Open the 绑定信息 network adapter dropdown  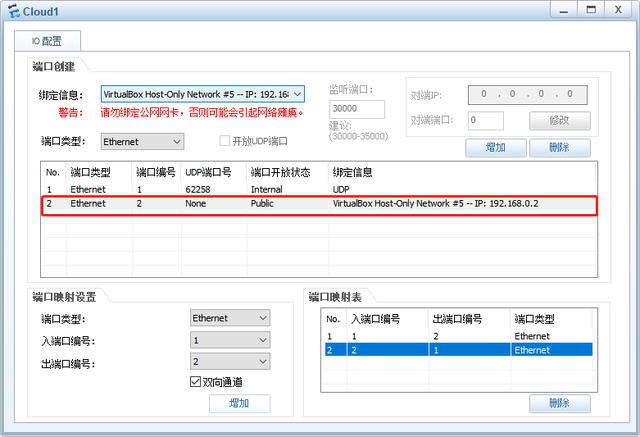click(x=202, y=94)
